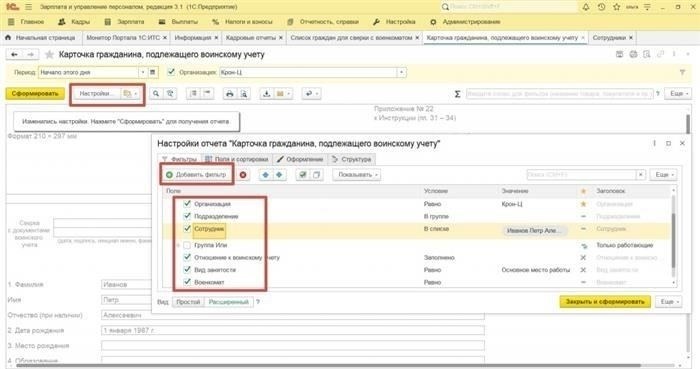Open calendar picker next to Период field
This screenshot has width=700, height=369.
[x=153, y=72]
